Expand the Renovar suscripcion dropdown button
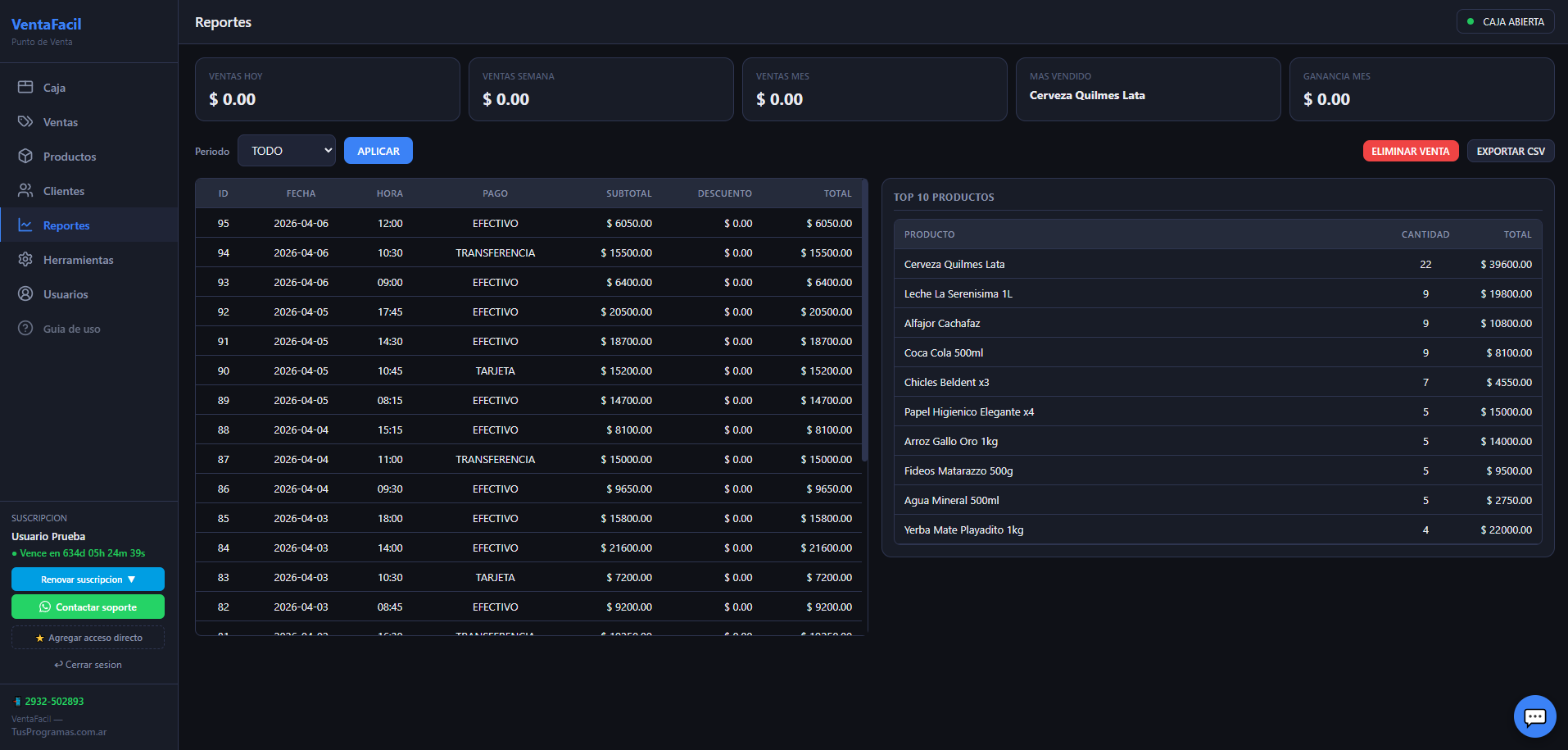Screen dimensions: 1568x750 88,580
